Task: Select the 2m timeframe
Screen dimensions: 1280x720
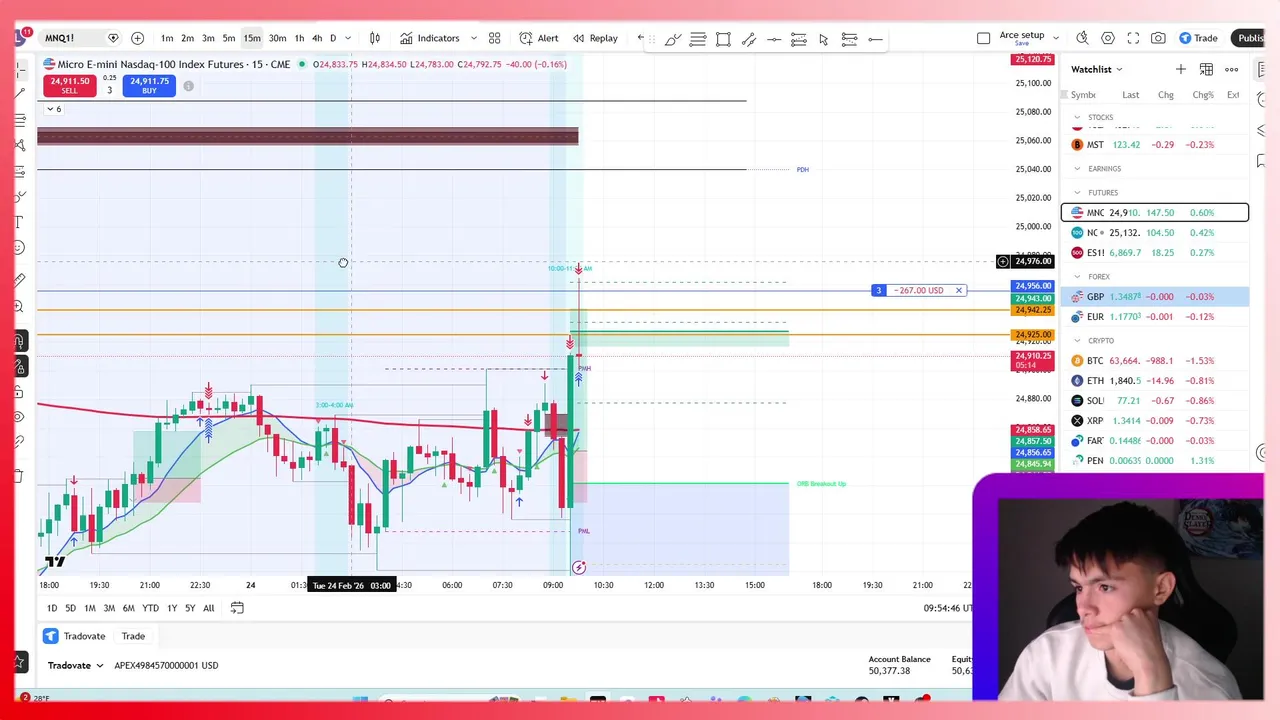Action: (187, 38)
